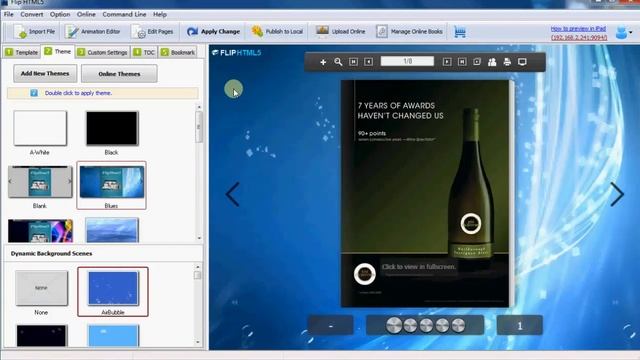
Task: Click Apply Change in toolbar
Action: pos(213,31)
